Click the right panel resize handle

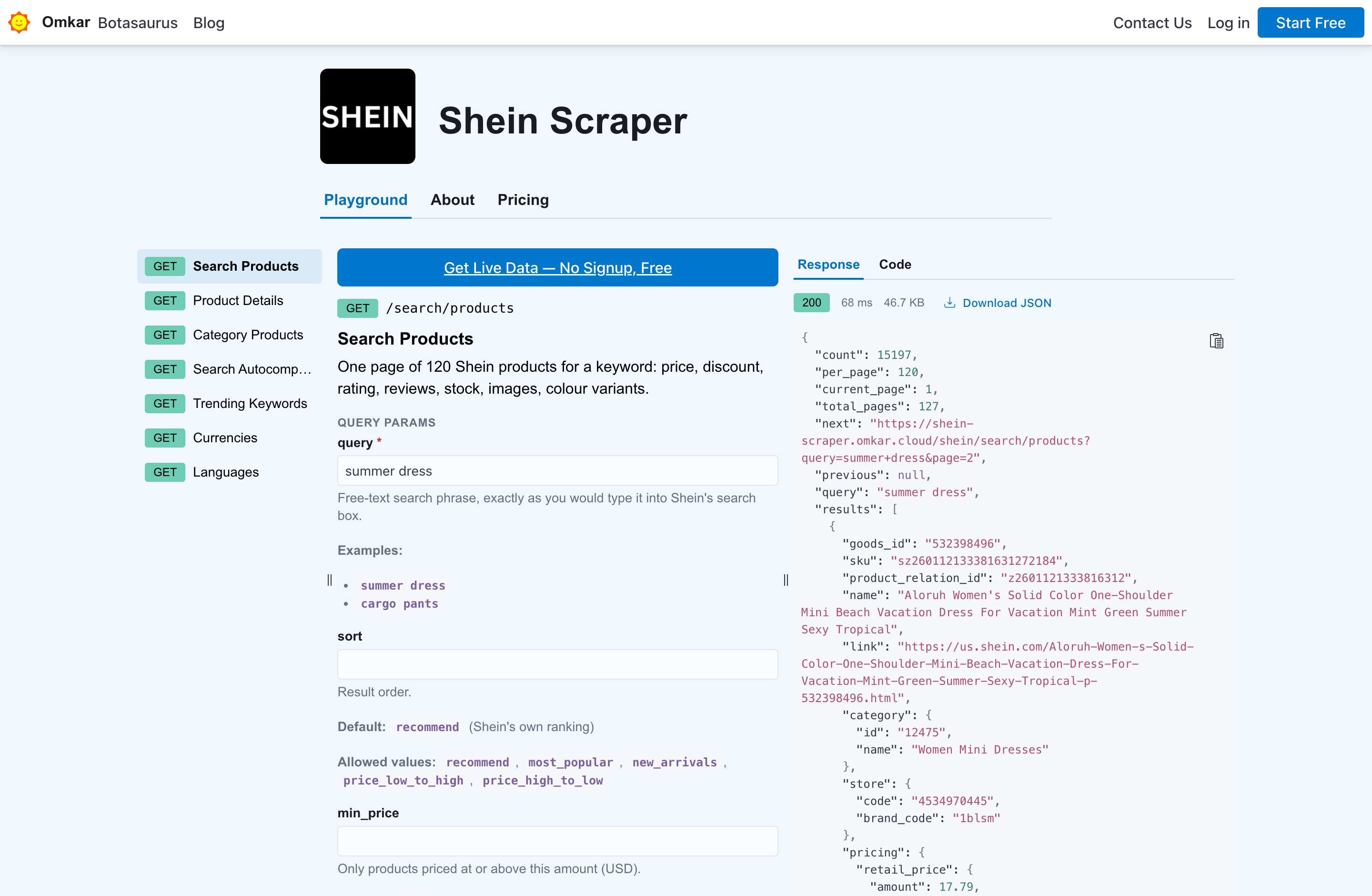[786, 580]
